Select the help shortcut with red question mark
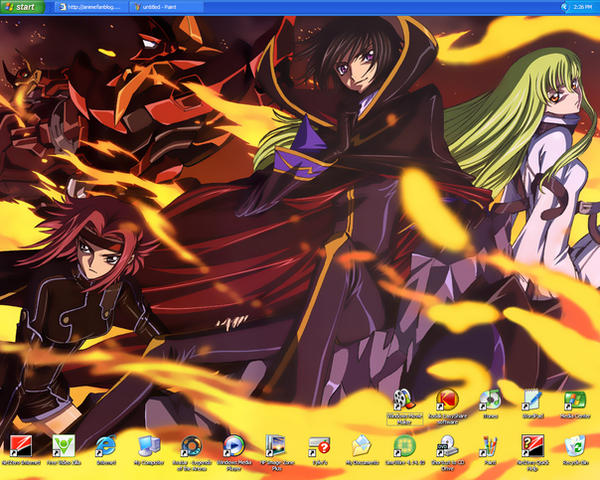The height and width of the screenshot is (480, 600). pyautogui.click(x=319, y=451)
